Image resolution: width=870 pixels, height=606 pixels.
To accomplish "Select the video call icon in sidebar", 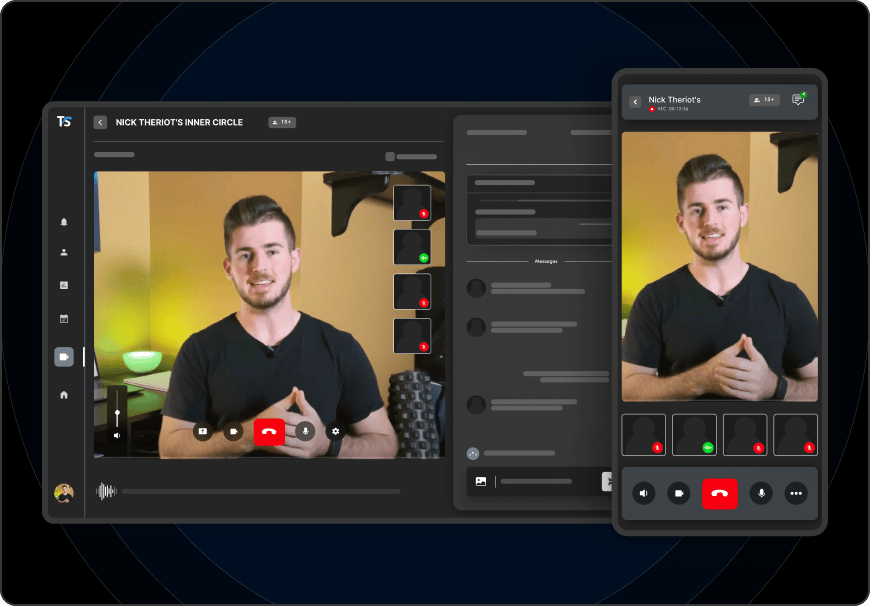I will (x=64, y=357).
